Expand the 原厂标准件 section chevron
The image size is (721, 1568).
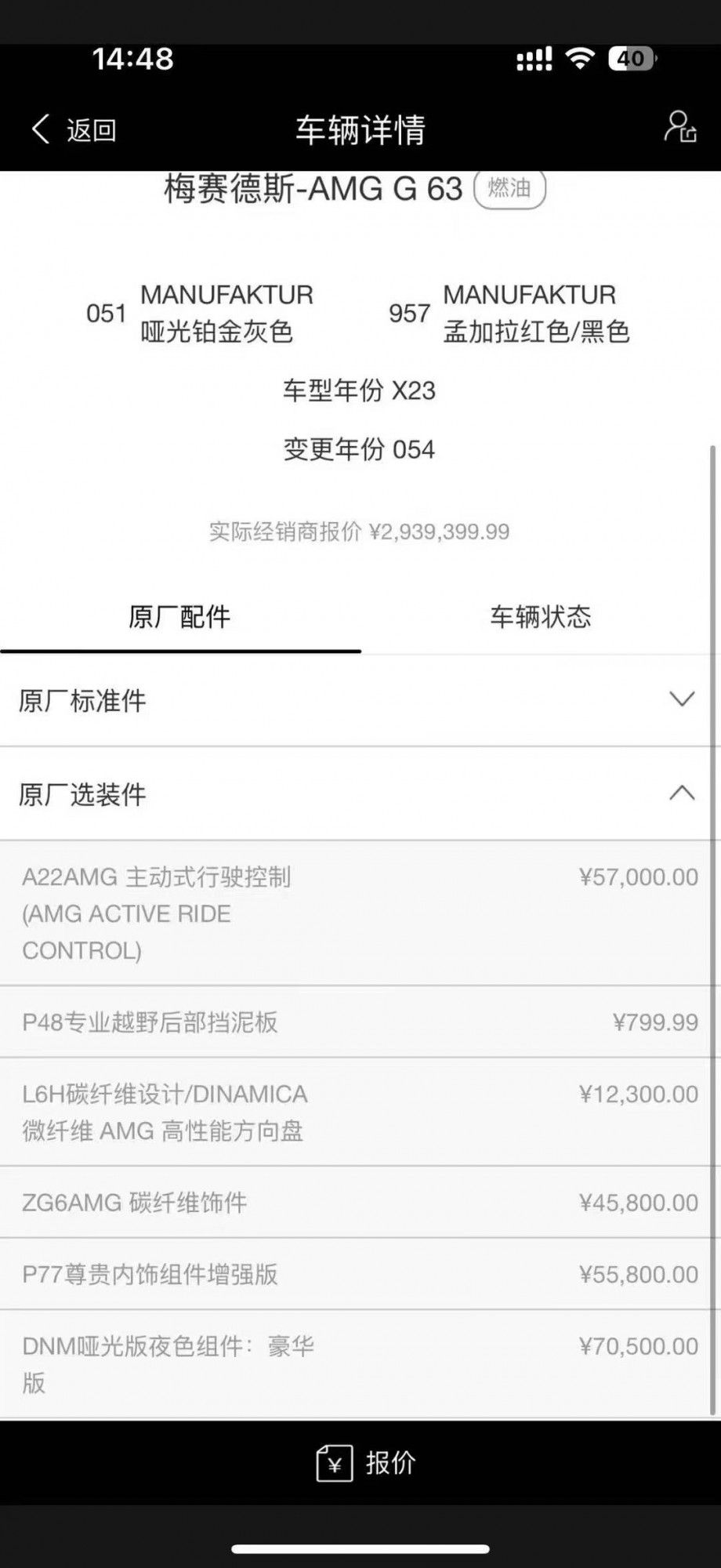click(x=682, y=699)
